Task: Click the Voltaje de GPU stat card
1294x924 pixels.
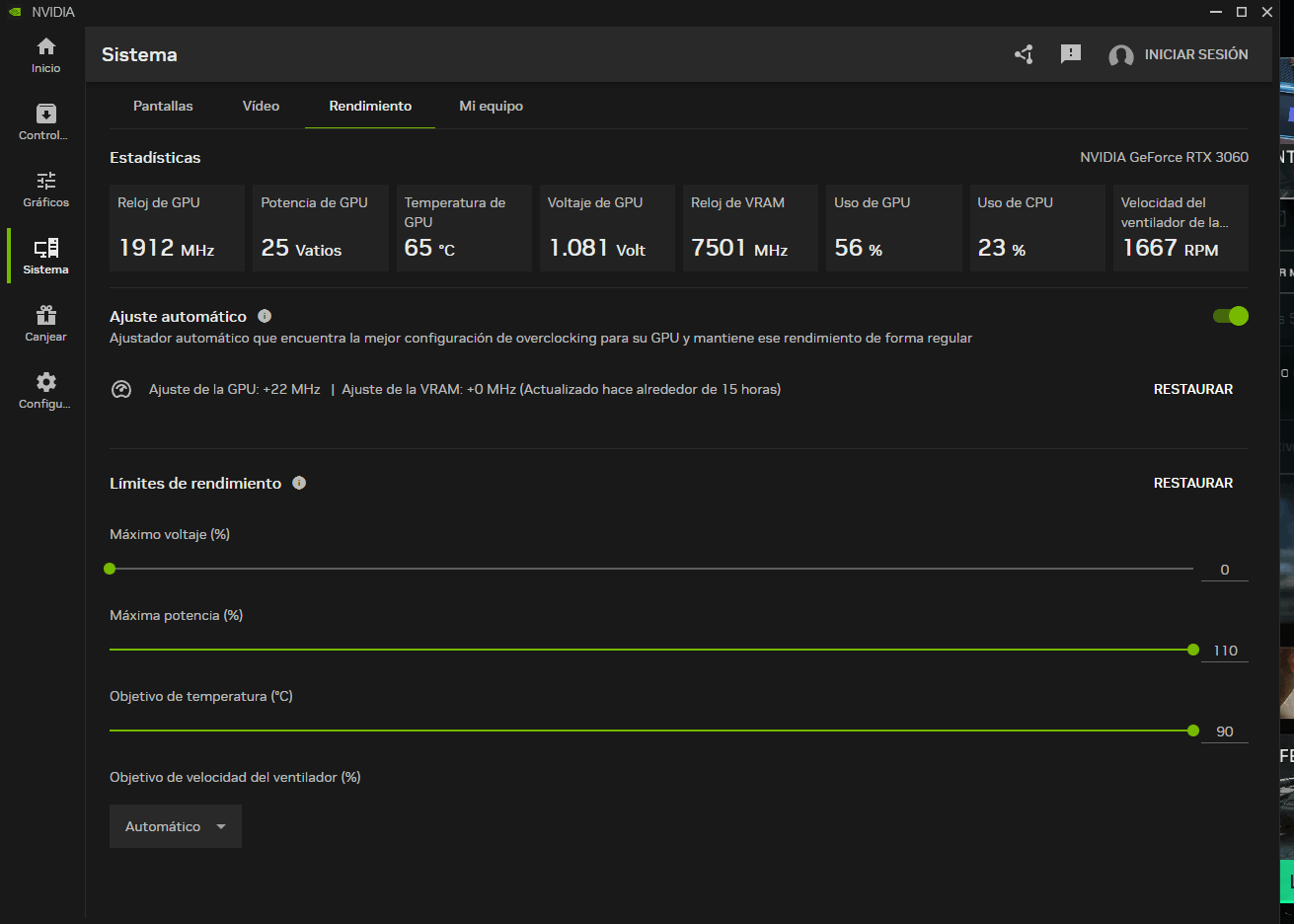Action: tap(607, 228)
